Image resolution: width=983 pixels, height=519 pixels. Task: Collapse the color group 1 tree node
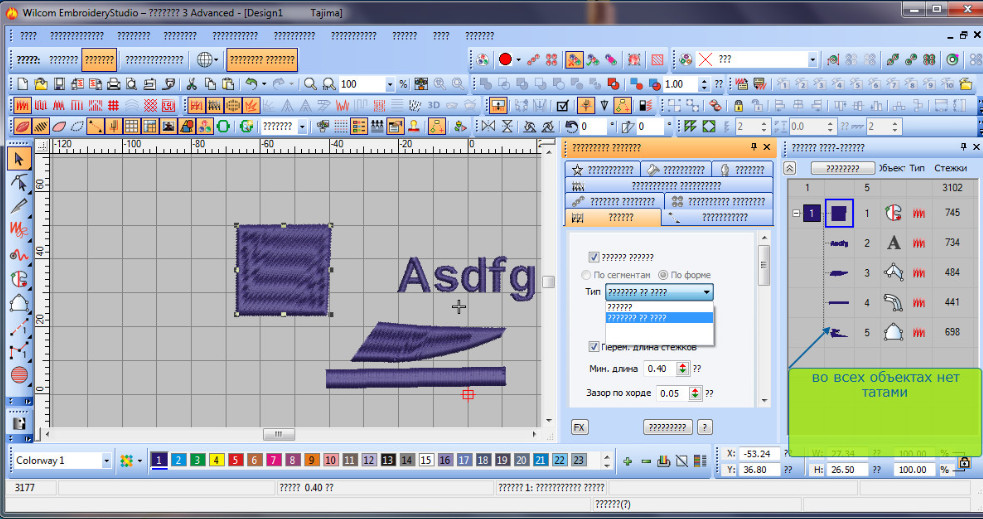[796, 213]
